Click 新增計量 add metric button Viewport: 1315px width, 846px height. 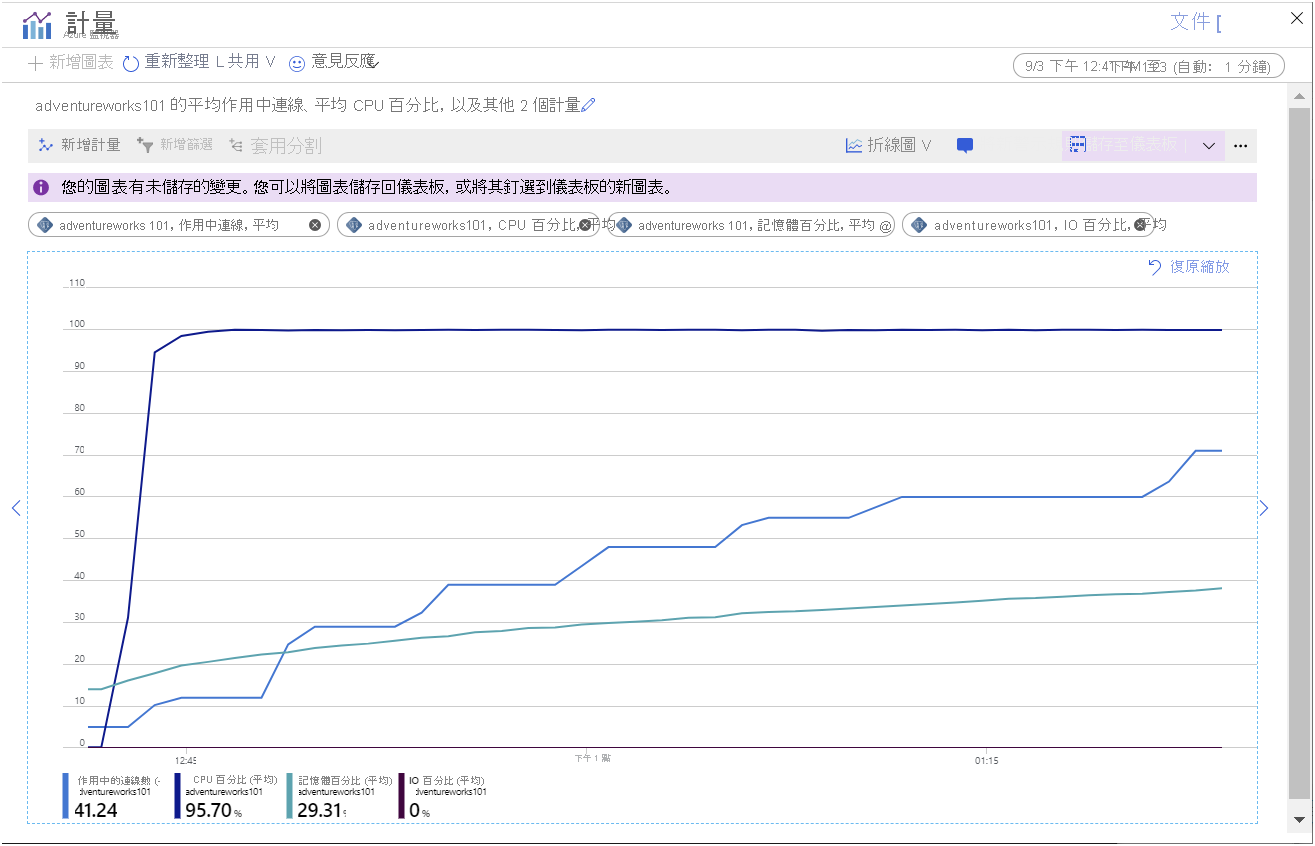pyautogui.click(x=79, y=145)
